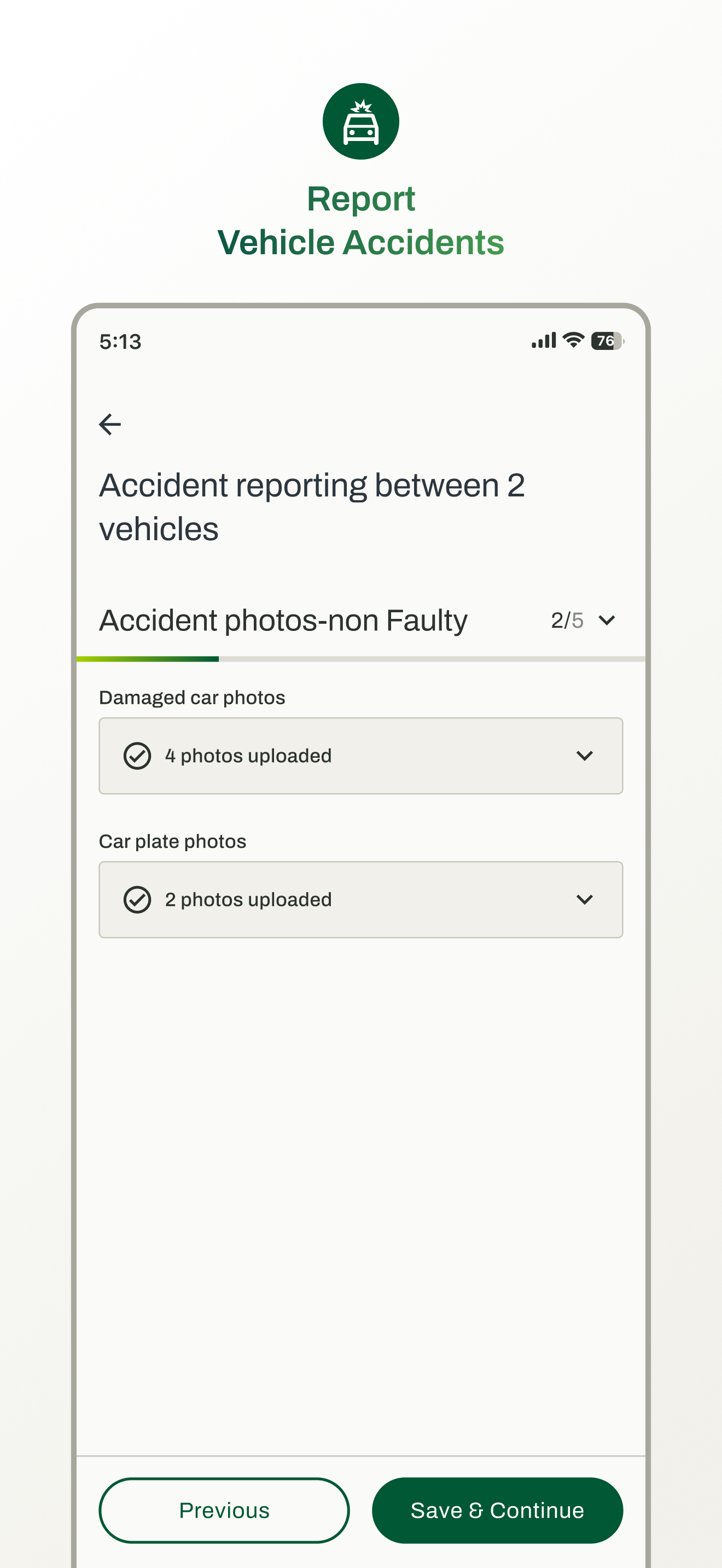Expand the Damaged car photos chevron

584,756
